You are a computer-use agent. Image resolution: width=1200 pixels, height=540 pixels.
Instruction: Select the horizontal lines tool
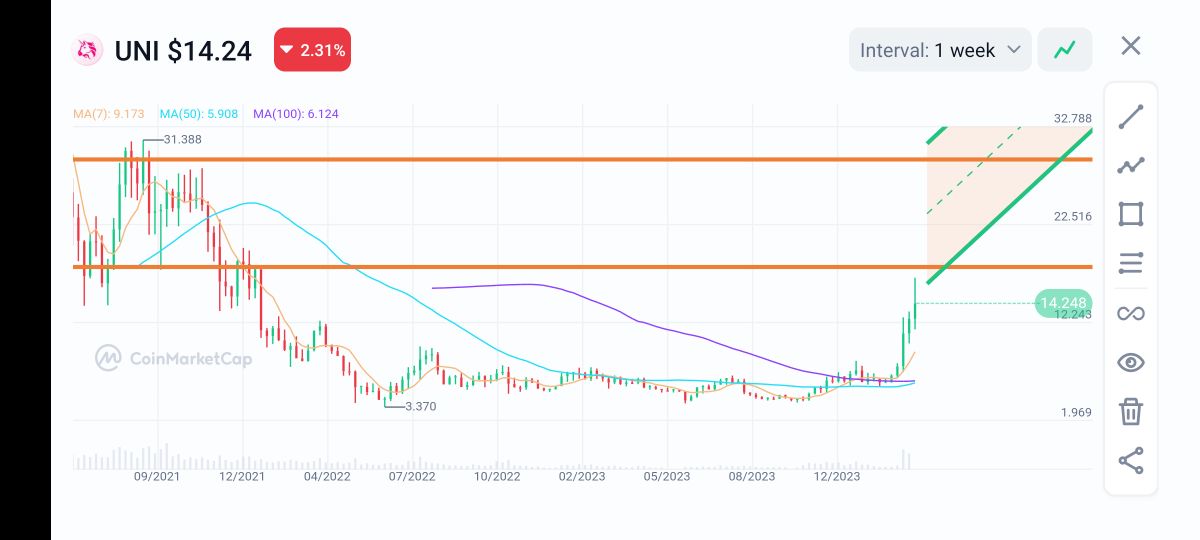[1130, 264]
